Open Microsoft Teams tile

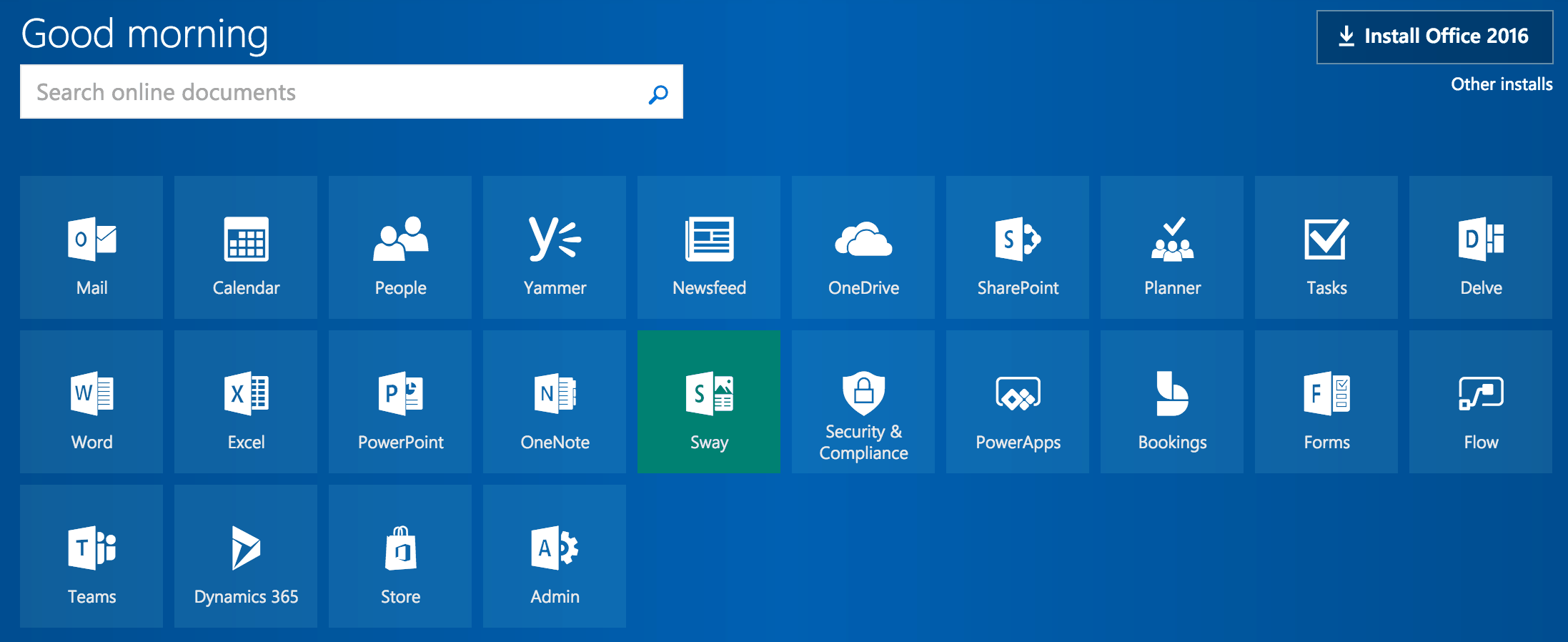(91, 556)
